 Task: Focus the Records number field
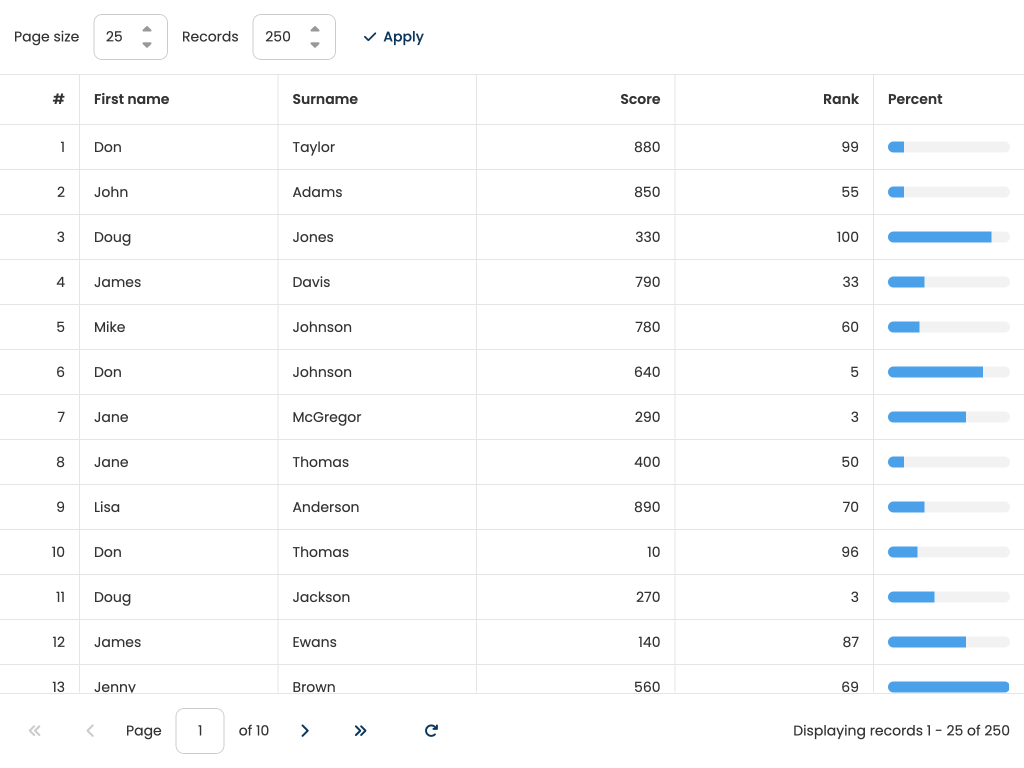click(x=279, y=37)
